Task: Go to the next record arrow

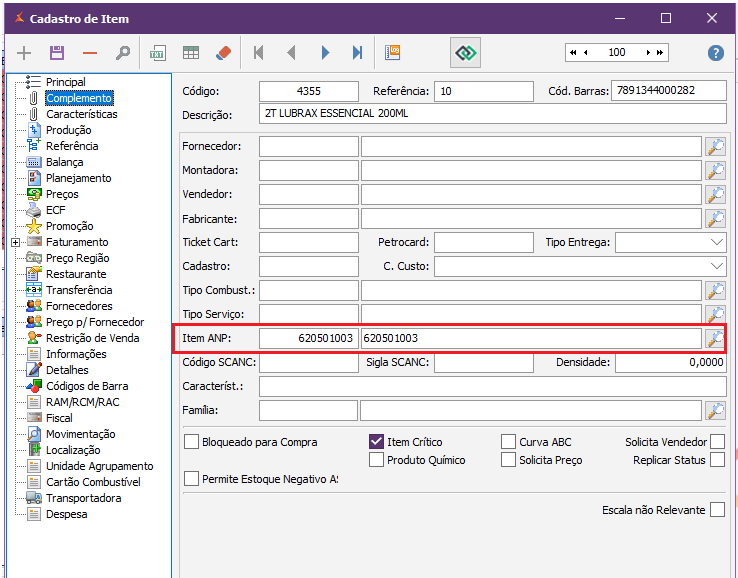Action: pyautogui.click(x=325, y=53)
